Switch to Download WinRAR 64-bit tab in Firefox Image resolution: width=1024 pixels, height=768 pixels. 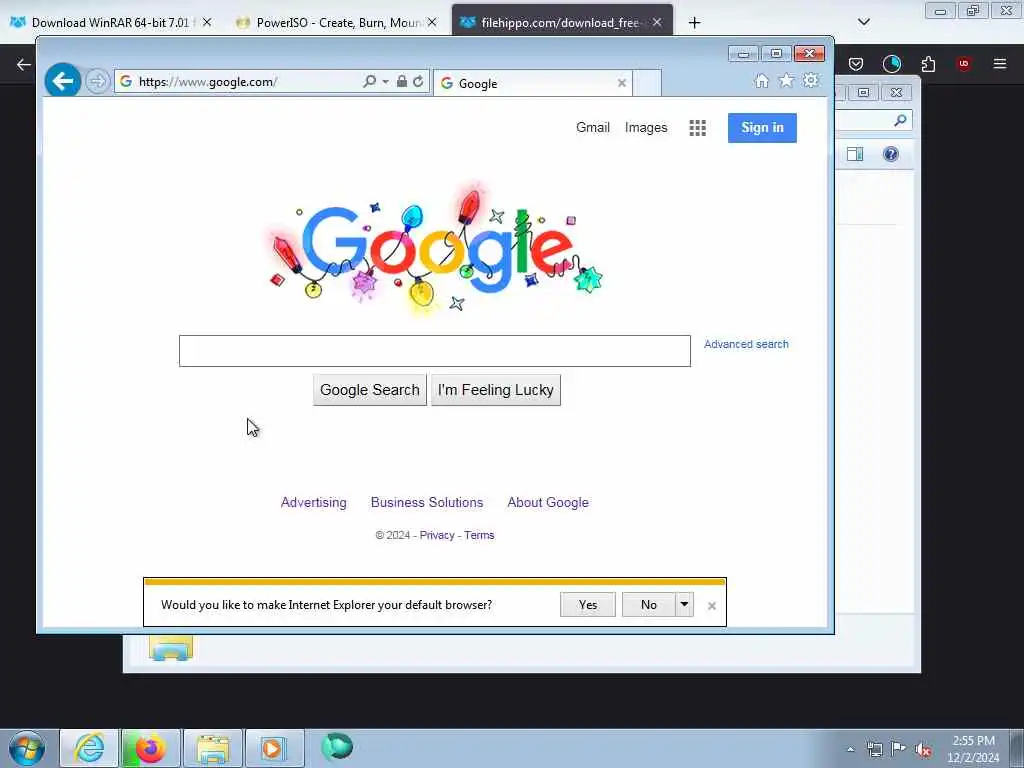pyautogui.click(x=111, y=22)
